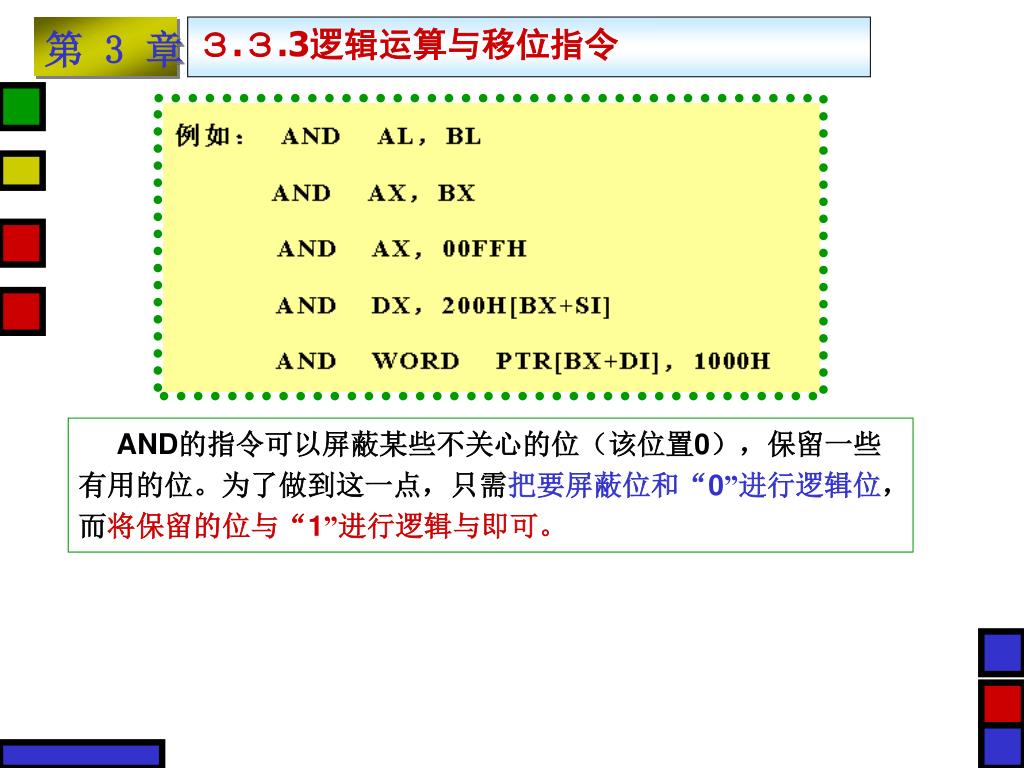Click the blue bar at bottom left
The width and height of the screenshot is (1024, 768).
82,754
